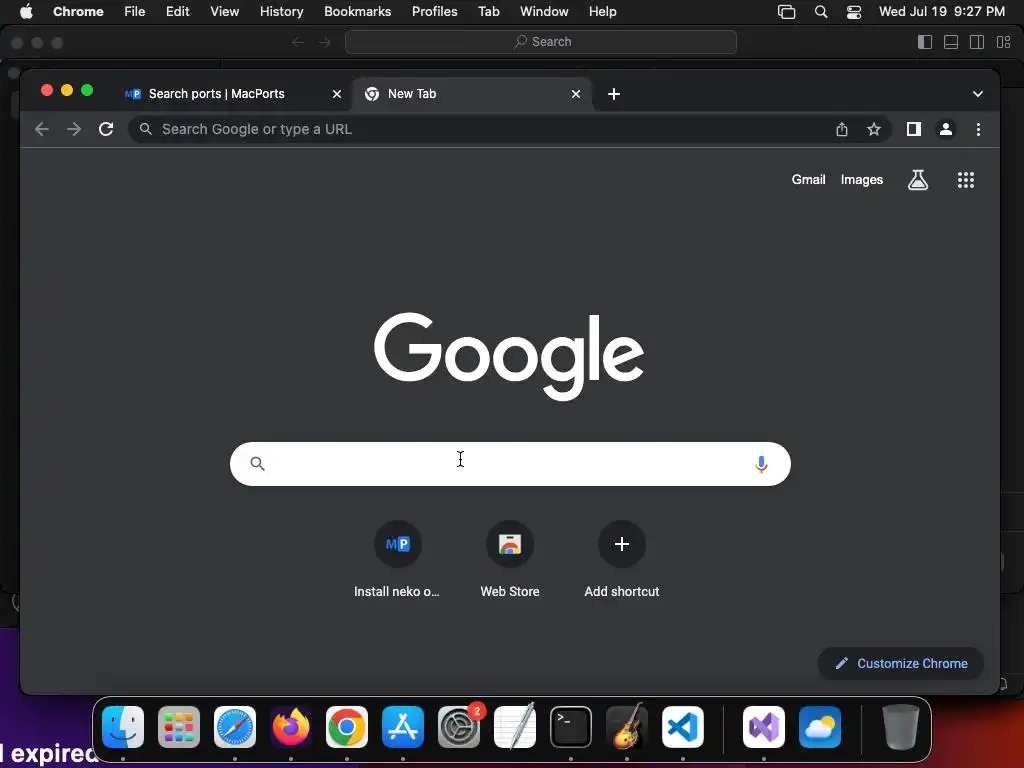Open Chrome three-dot menu
This screenshot has width=1024, height=768.
point(978,129)
